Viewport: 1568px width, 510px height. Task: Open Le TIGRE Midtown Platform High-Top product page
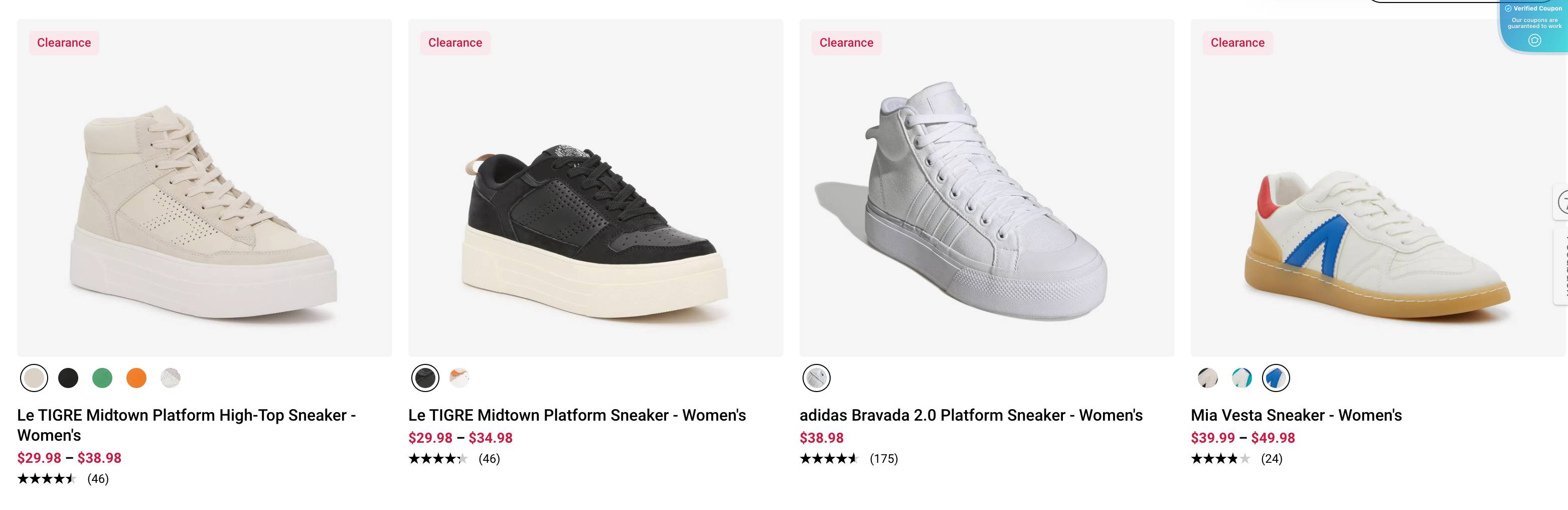[x=186, y=415]
